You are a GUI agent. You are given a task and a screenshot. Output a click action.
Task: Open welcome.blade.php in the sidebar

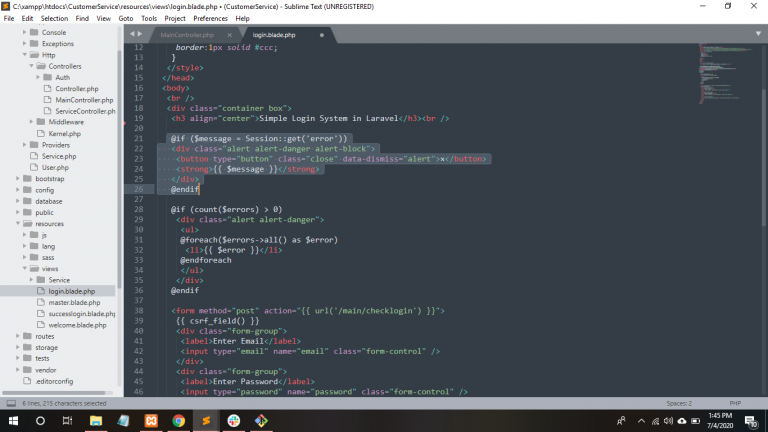[x=77, y=325]
